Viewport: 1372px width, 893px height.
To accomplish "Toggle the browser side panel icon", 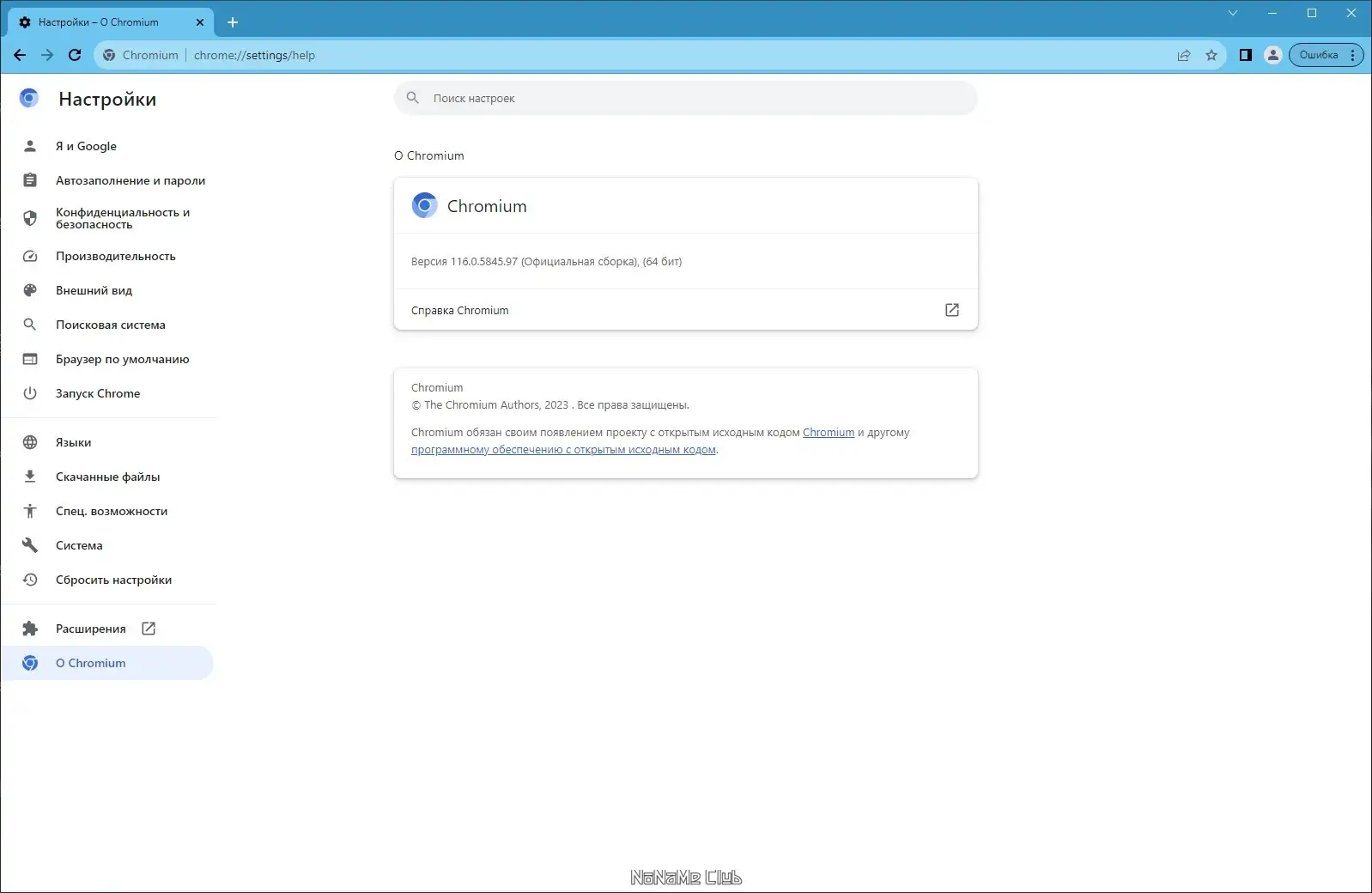I will pyautogui.click(x=1246, y=55).
